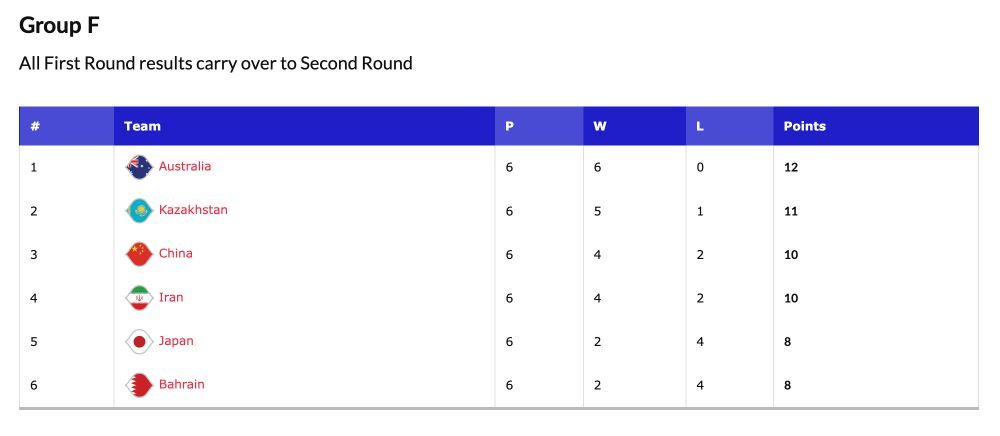Open the Bahrain team link

(182, 384)
